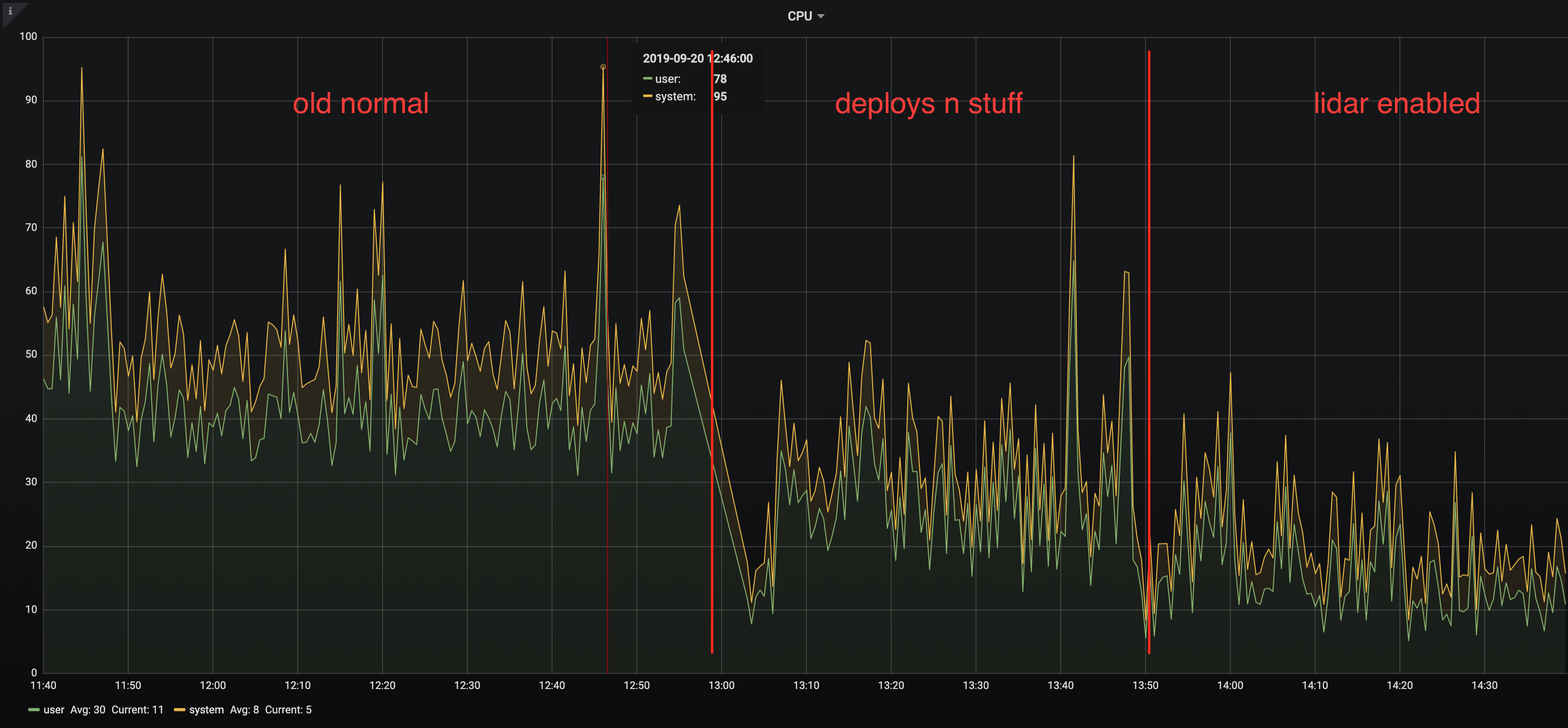Click the 12:30 time axis label
Screen dimensions: 1568x728
[x=467, y=686]
